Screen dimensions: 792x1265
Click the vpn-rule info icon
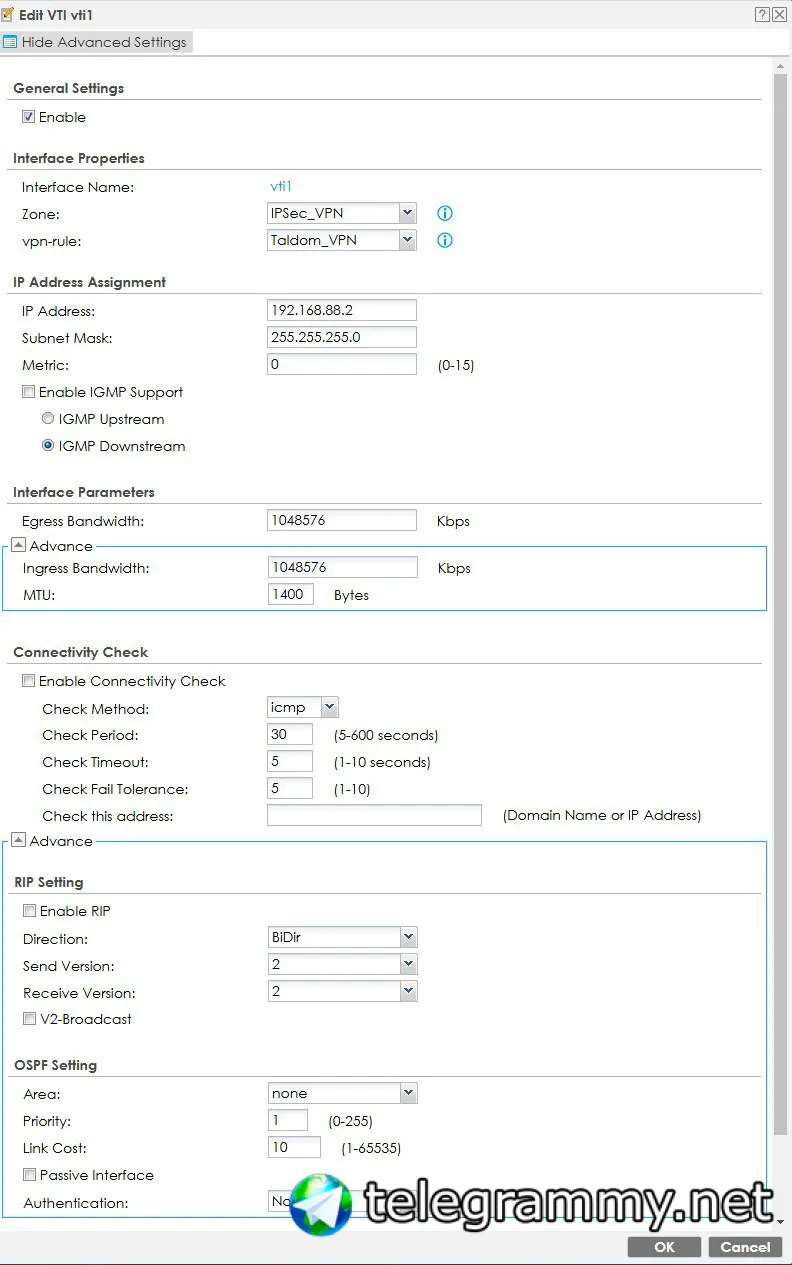(445, 240)
